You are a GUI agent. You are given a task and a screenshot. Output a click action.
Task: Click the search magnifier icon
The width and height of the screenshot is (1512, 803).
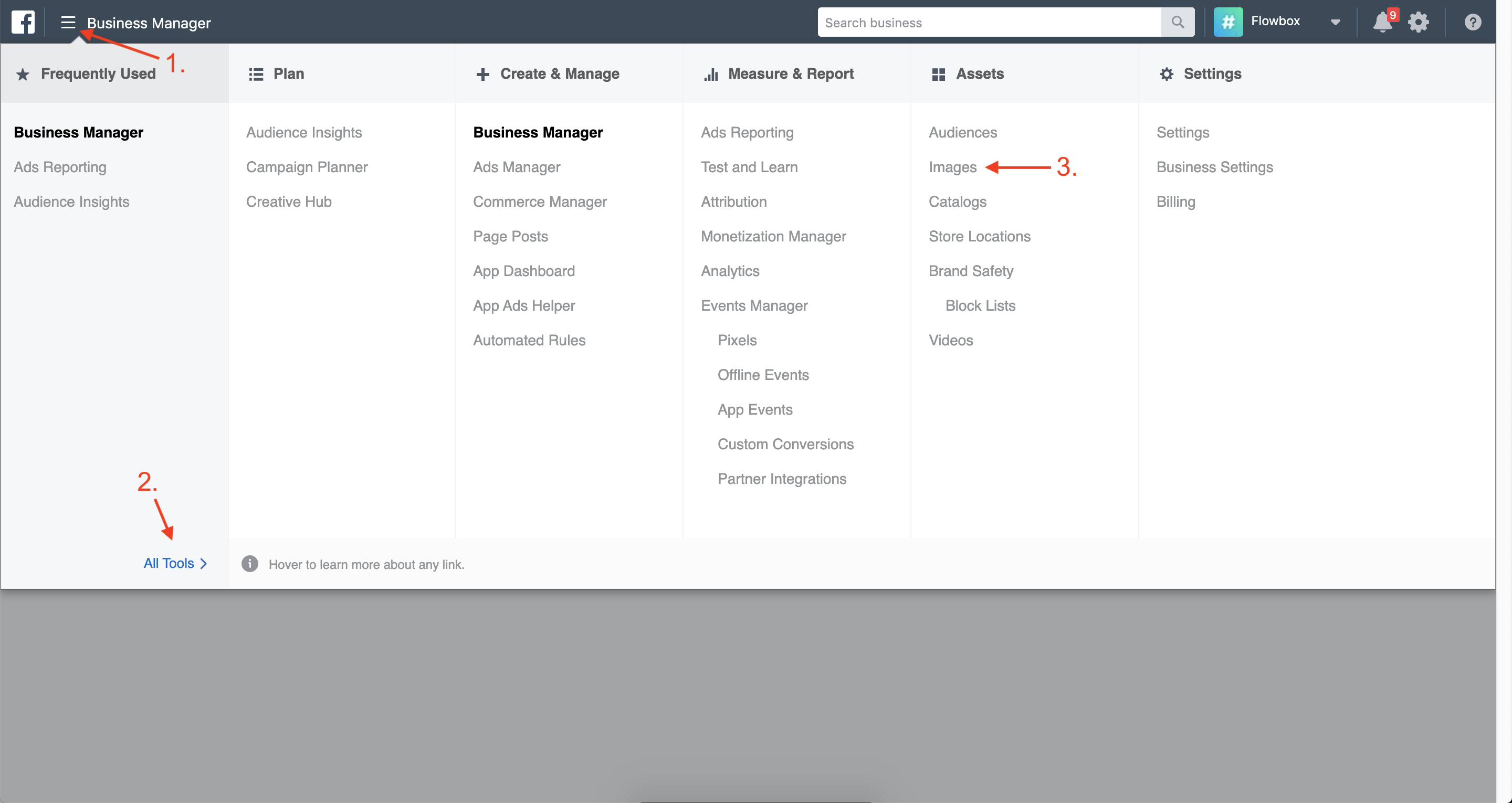(1177, 22)
